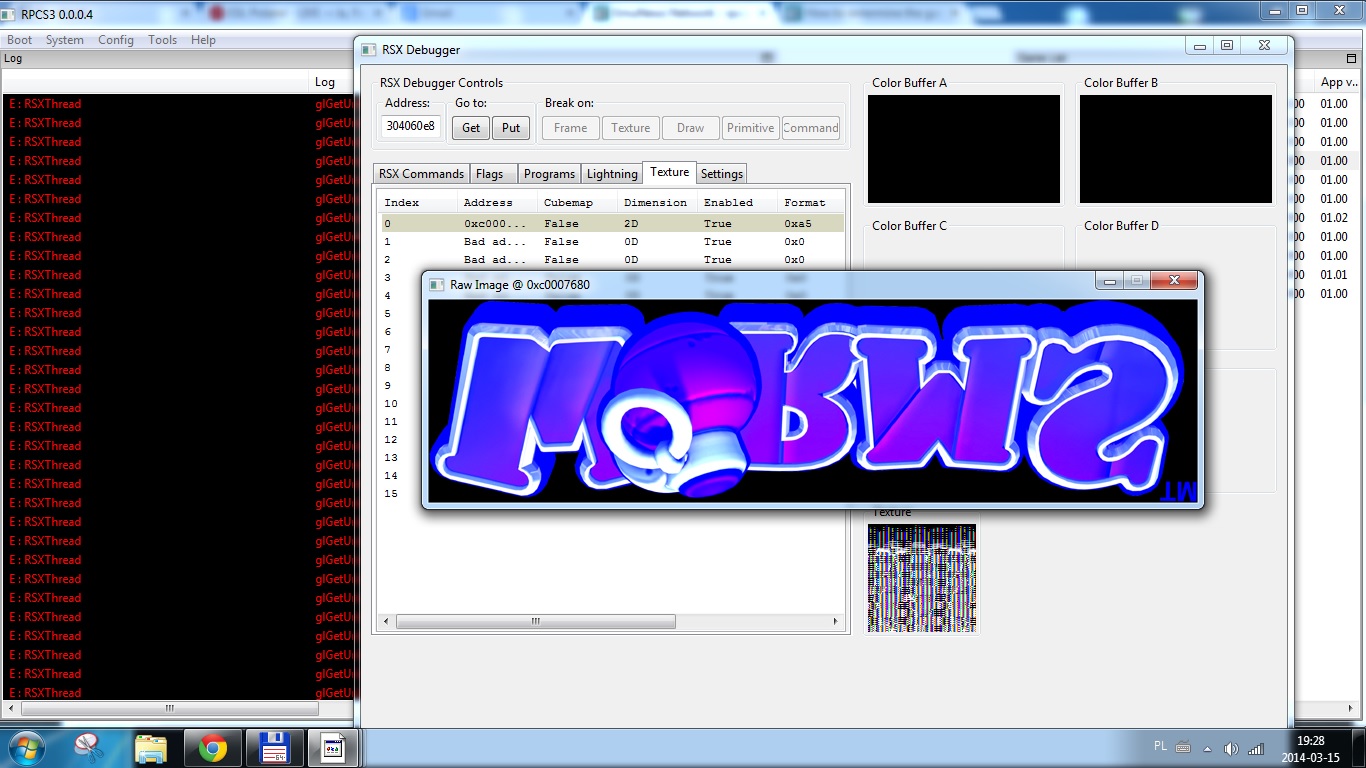Screen dimensions: 1366x768
Task: Open the System menu
Action: 65,40
